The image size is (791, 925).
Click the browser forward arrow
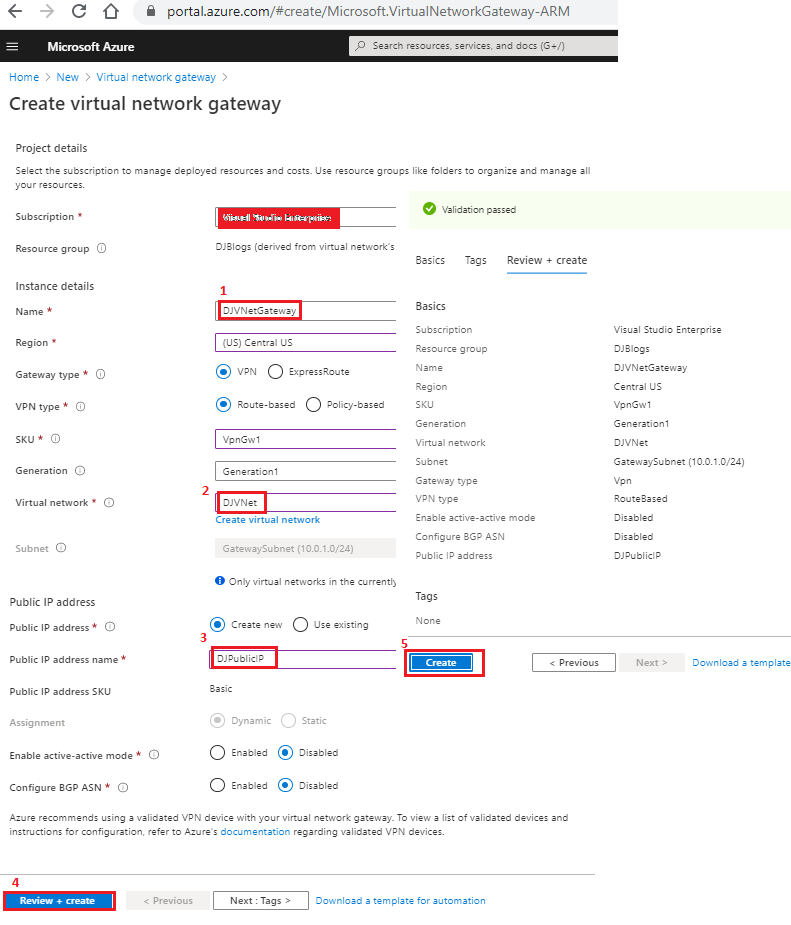click(x=47, y=11)
